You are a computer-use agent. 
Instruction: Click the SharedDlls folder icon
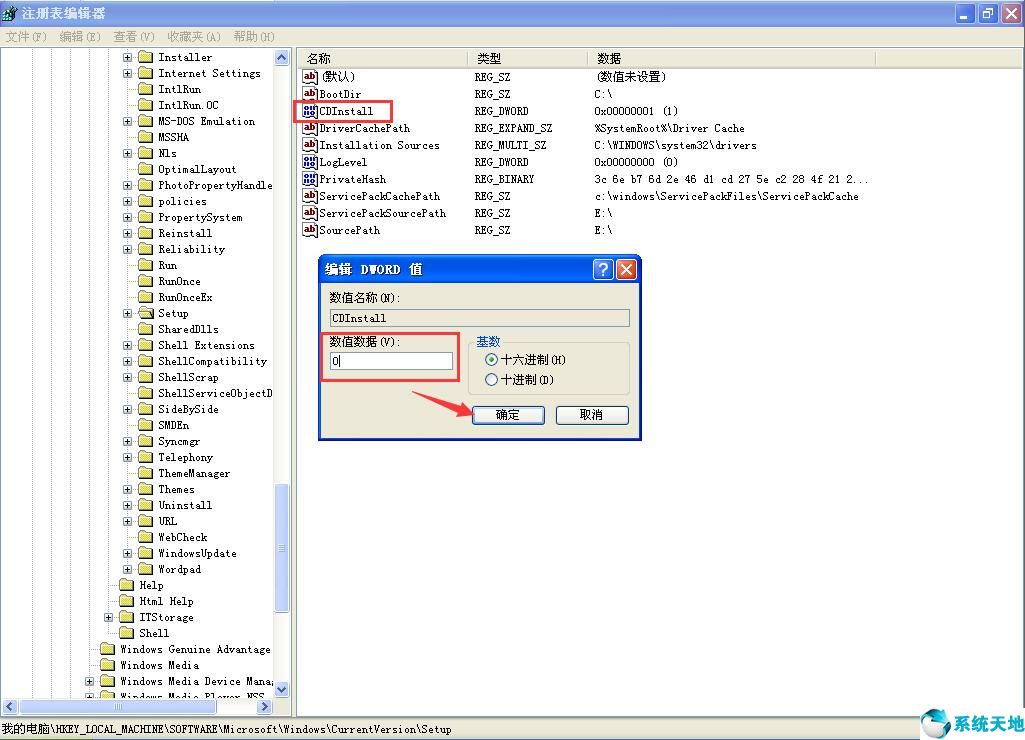(x=146, y=329)
